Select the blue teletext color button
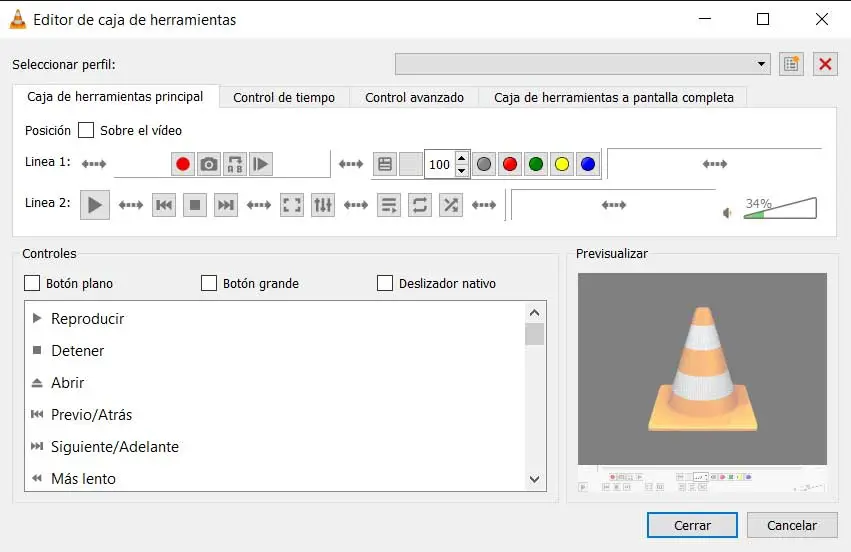Screen dimensions: 851x552 588,164
